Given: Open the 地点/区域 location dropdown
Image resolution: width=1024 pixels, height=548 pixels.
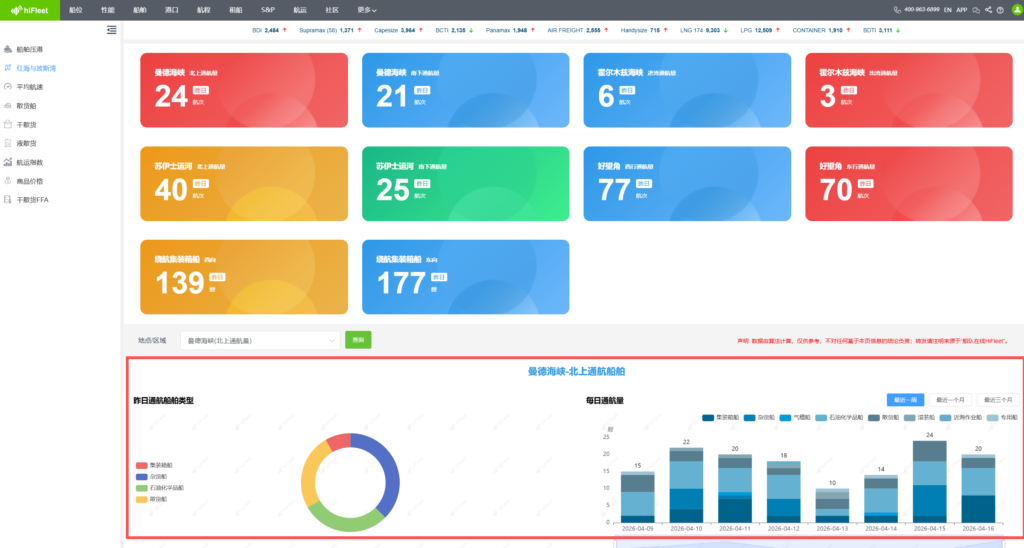Looking at the screenshot, I should [x=260, y=341].
